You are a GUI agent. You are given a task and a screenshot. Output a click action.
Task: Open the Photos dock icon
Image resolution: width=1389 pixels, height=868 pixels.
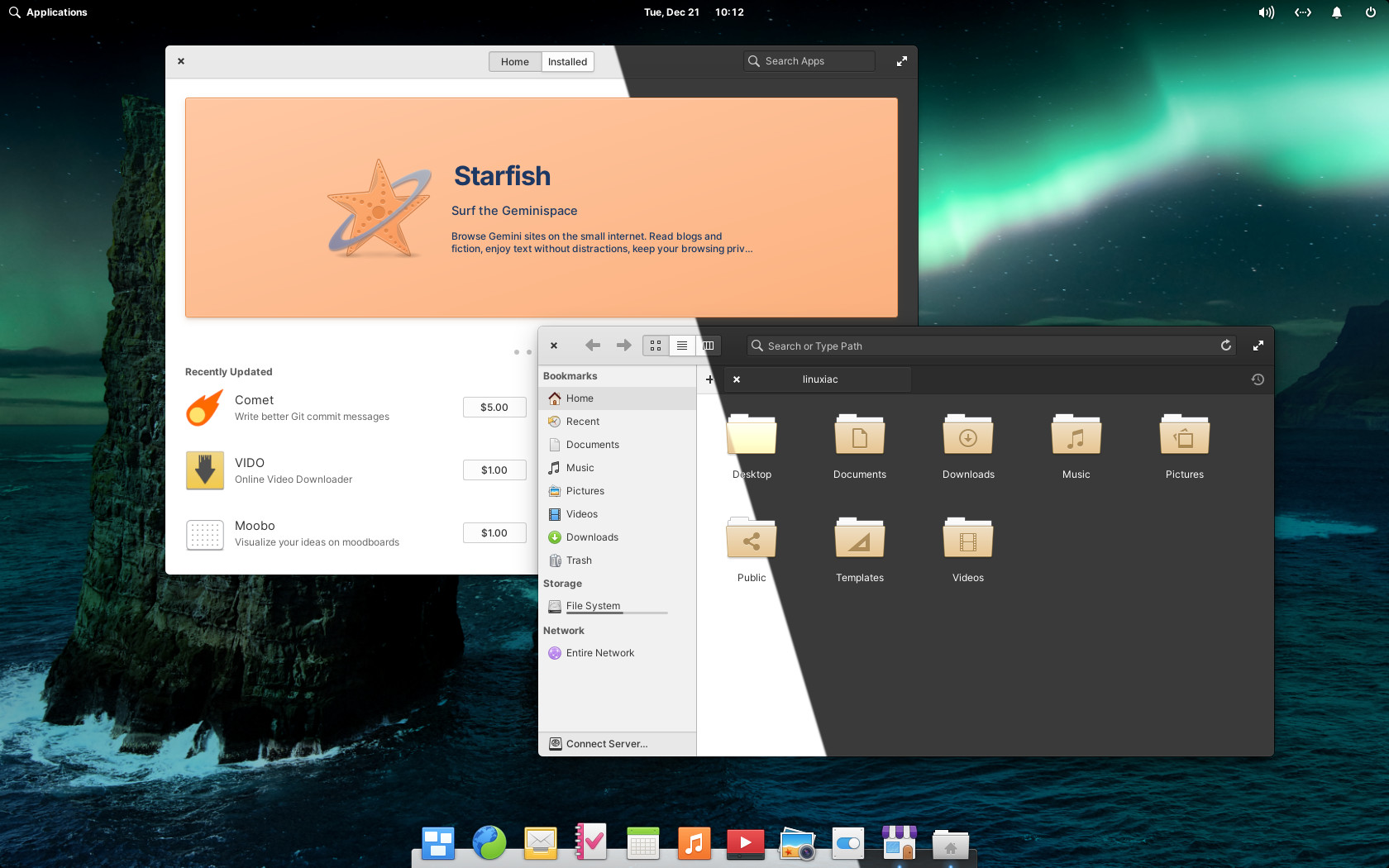pyautogui.click(x=797, y=843)
